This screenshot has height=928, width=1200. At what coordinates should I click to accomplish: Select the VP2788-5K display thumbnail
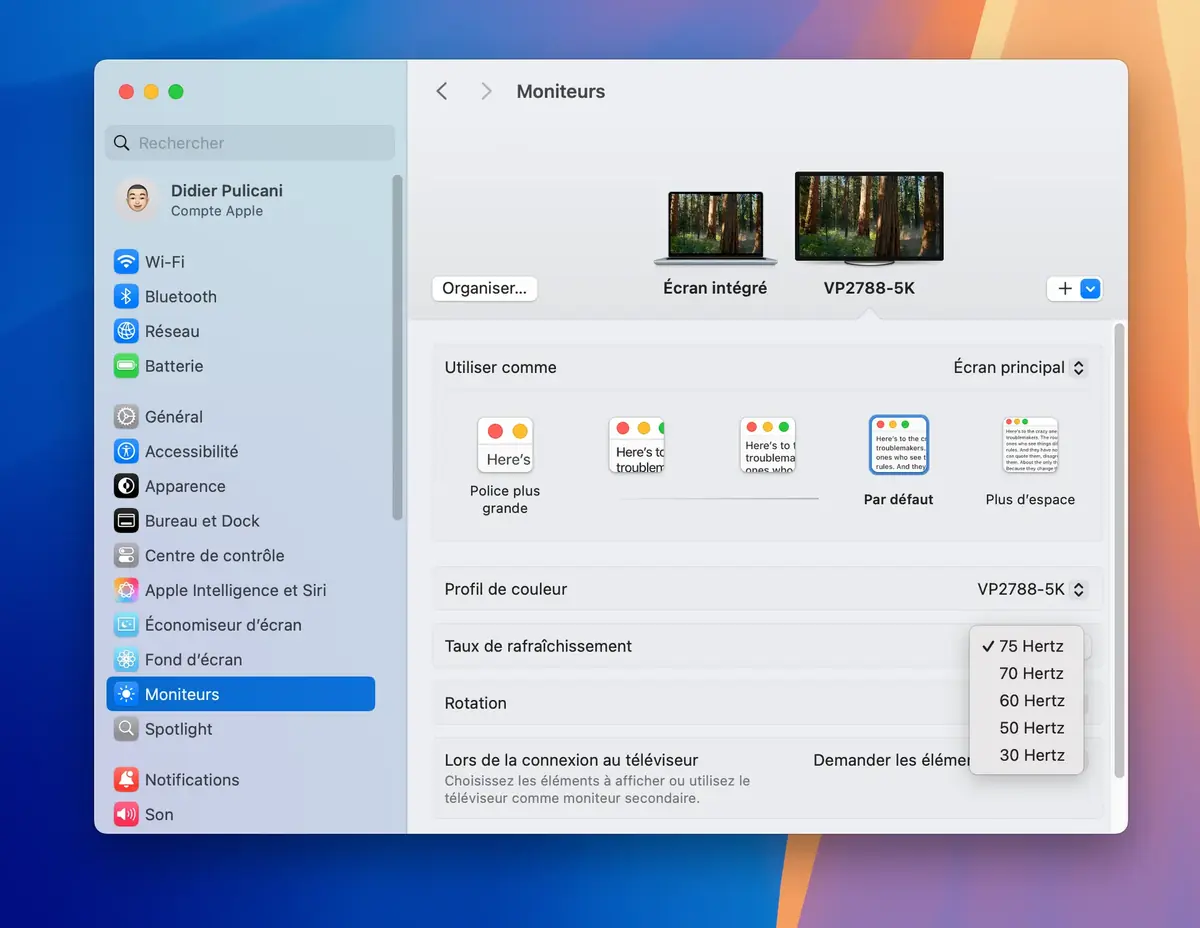click(868, 215)
